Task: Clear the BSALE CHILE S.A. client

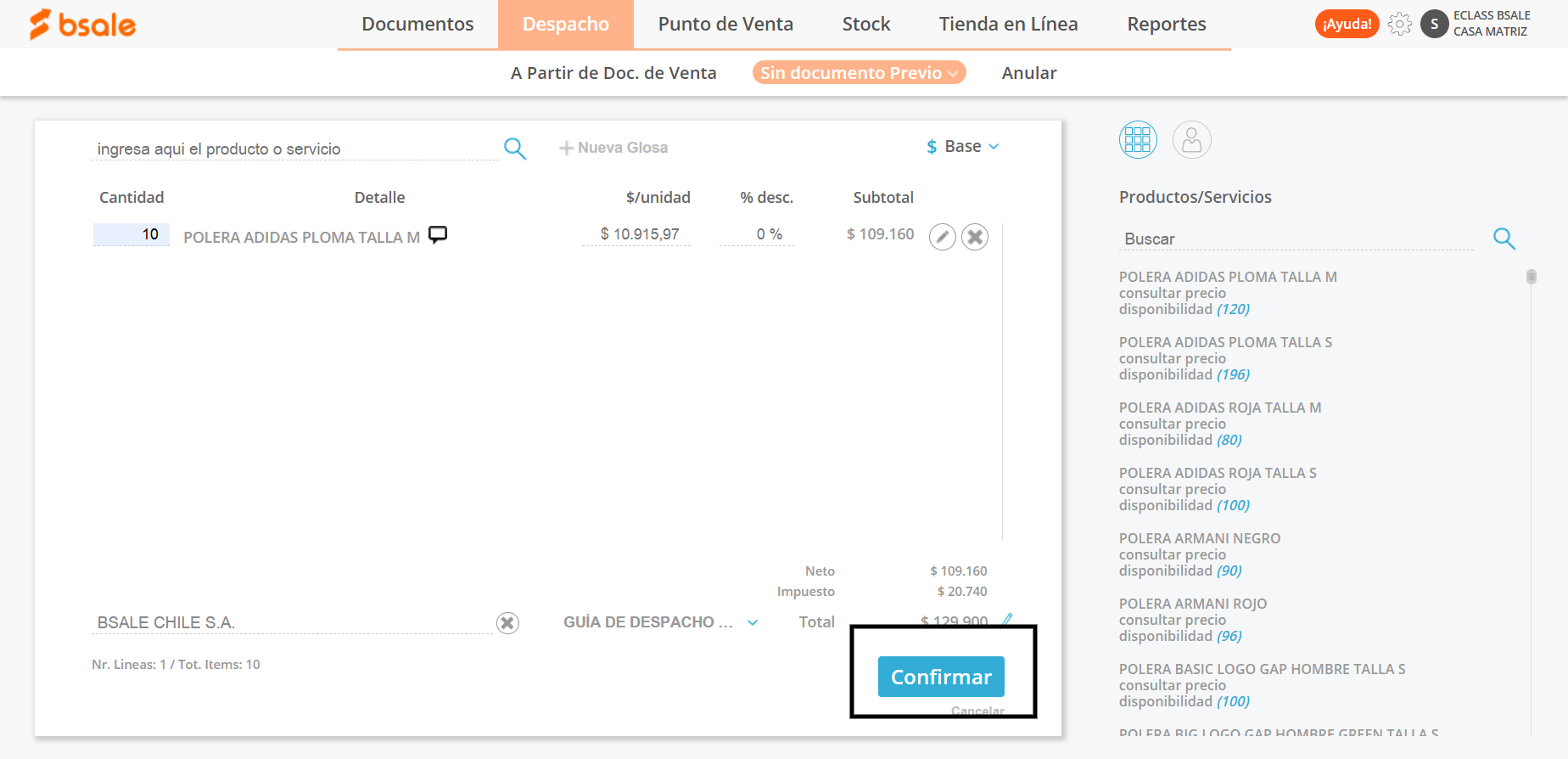Action: [x=507, y=623]
